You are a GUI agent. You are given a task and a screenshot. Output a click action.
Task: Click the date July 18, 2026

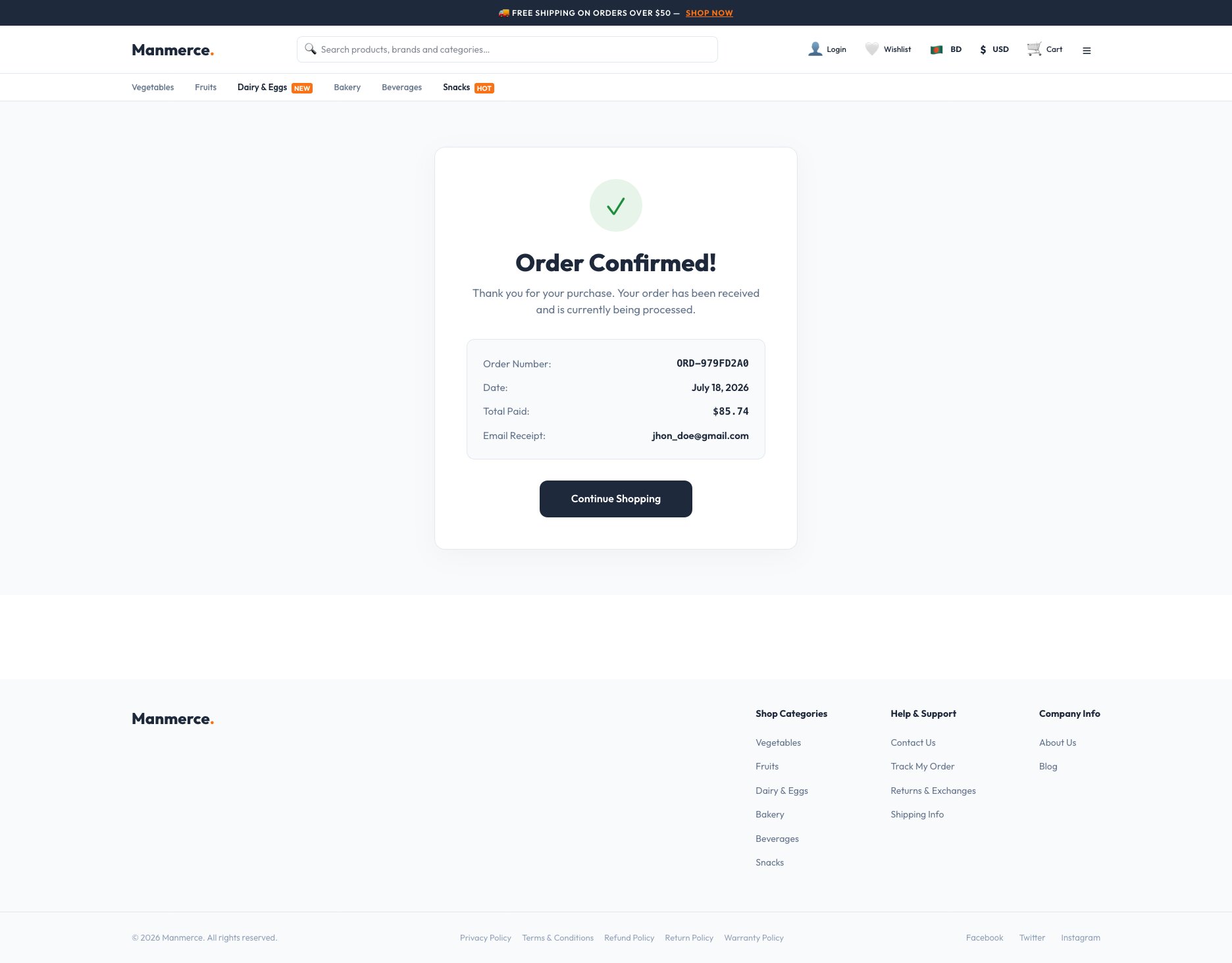[x=720, y=388]
